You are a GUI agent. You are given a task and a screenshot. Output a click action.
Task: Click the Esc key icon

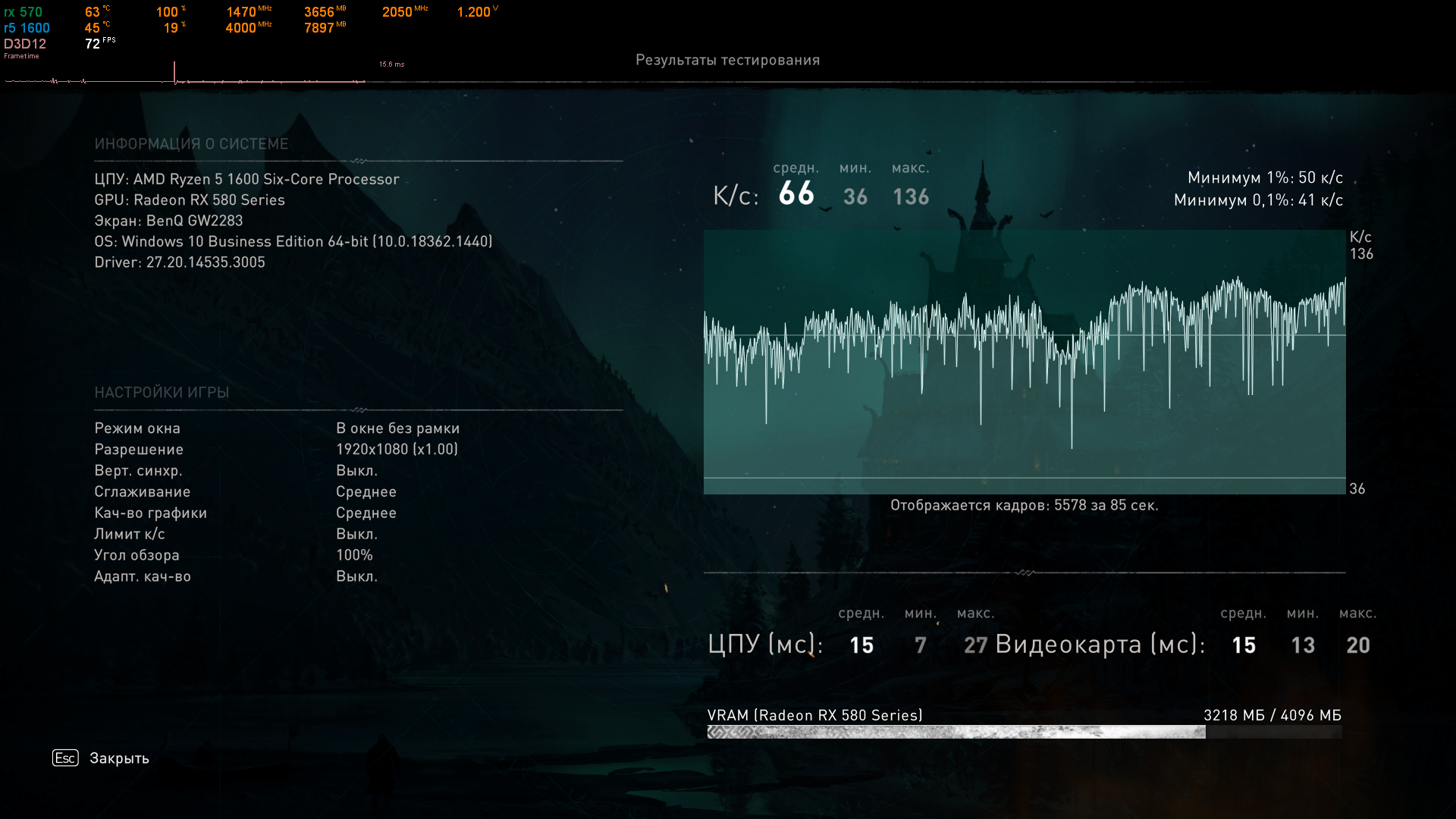(65, 758)
